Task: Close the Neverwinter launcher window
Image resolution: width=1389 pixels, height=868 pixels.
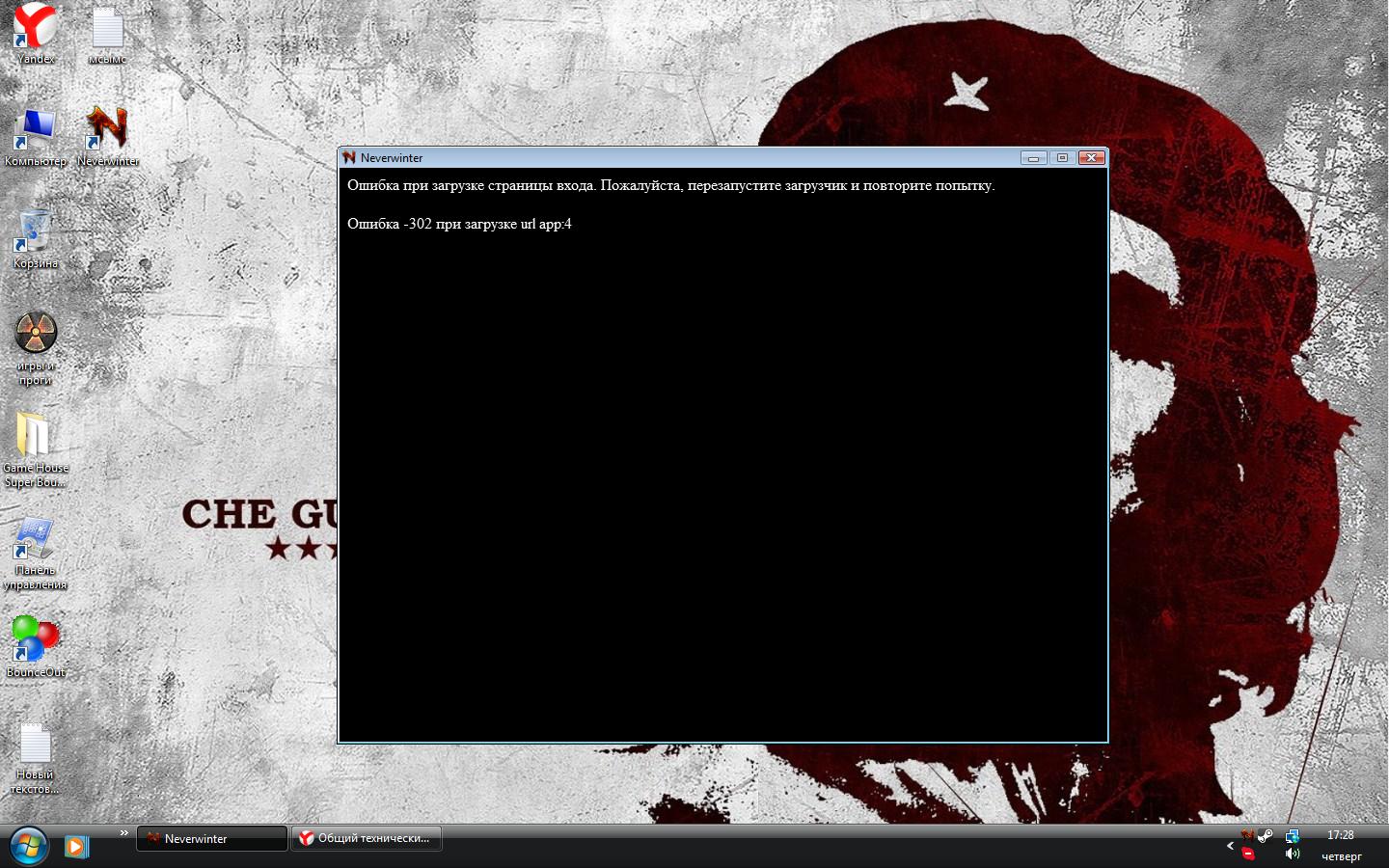Action: click(x=1091, y=157)
